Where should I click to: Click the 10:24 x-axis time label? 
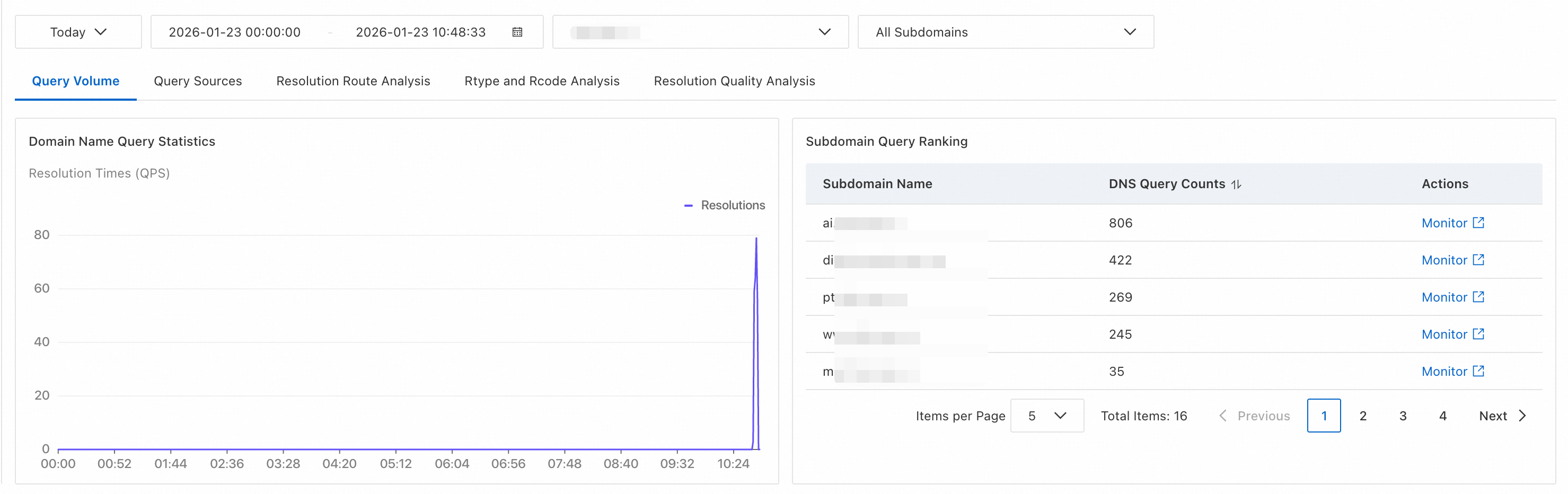click(733, 464)
